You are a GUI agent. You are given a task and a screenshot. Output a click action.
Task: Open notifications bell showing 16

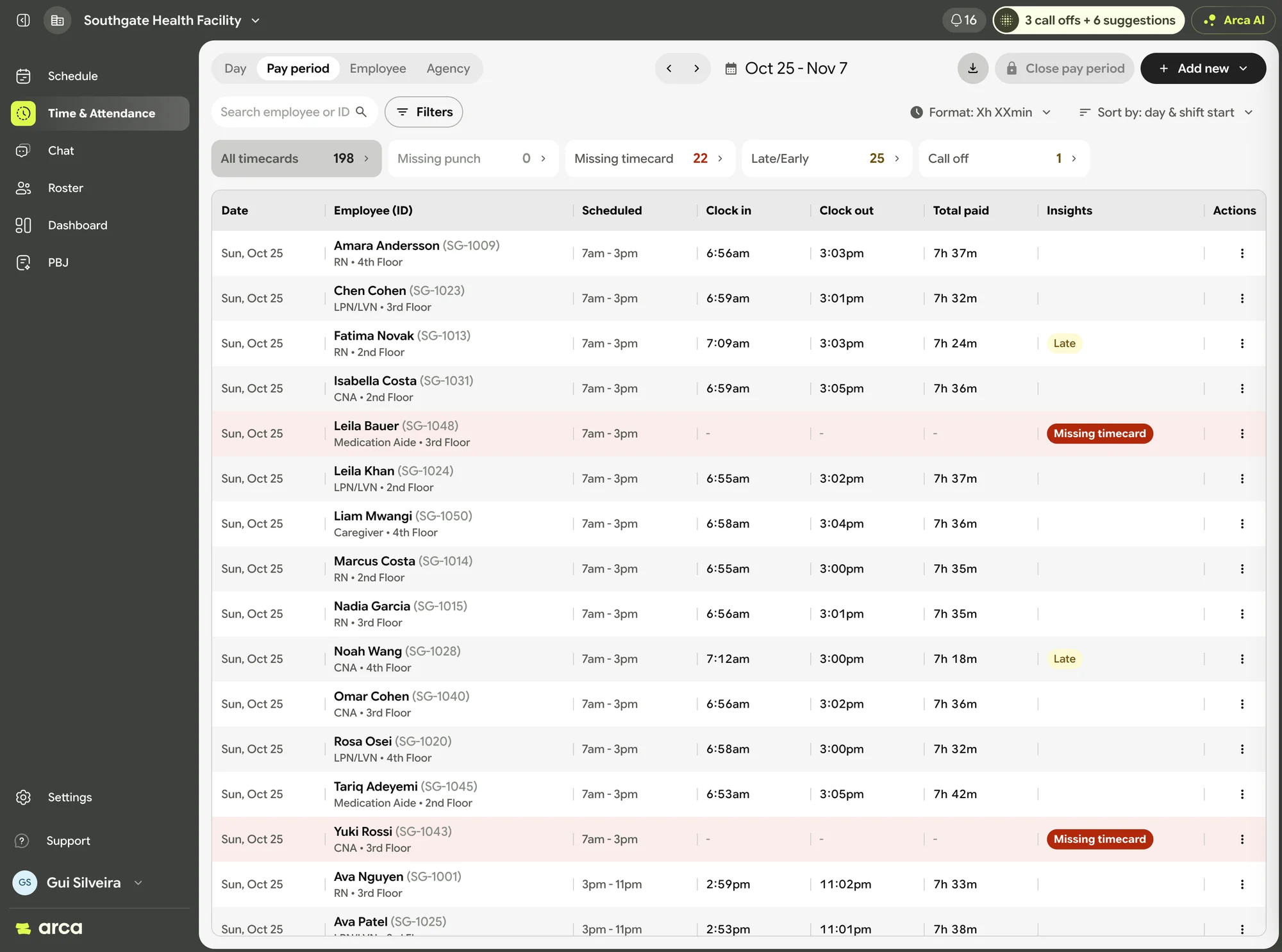click(x=963, y=21)
